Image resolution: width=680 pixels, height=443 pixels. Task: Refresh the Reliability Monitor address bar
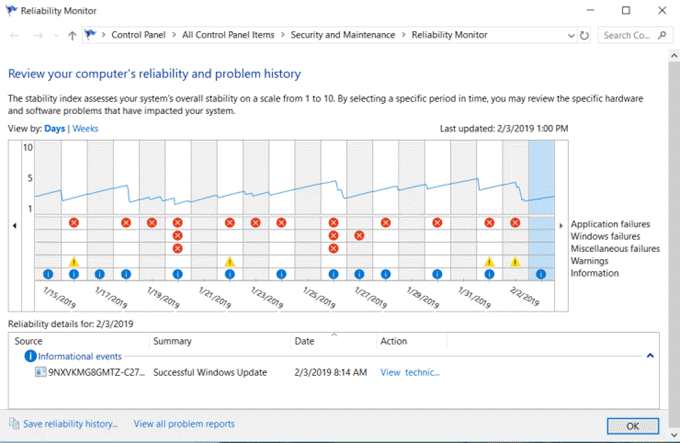coord(585,35)
